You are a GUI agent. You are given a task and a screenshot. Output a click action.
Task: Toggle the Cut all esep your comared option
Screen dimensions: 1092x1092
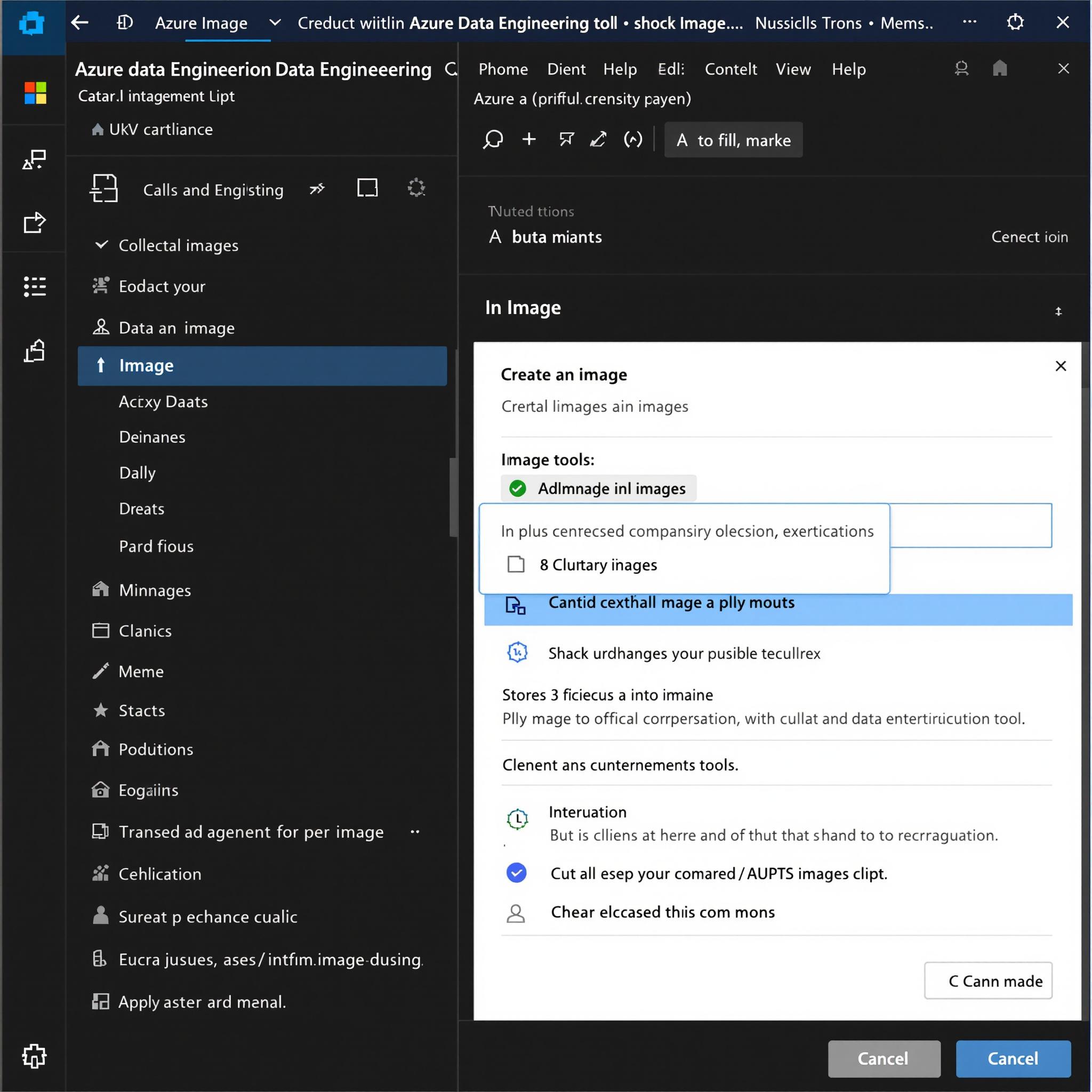coord(516,873)
